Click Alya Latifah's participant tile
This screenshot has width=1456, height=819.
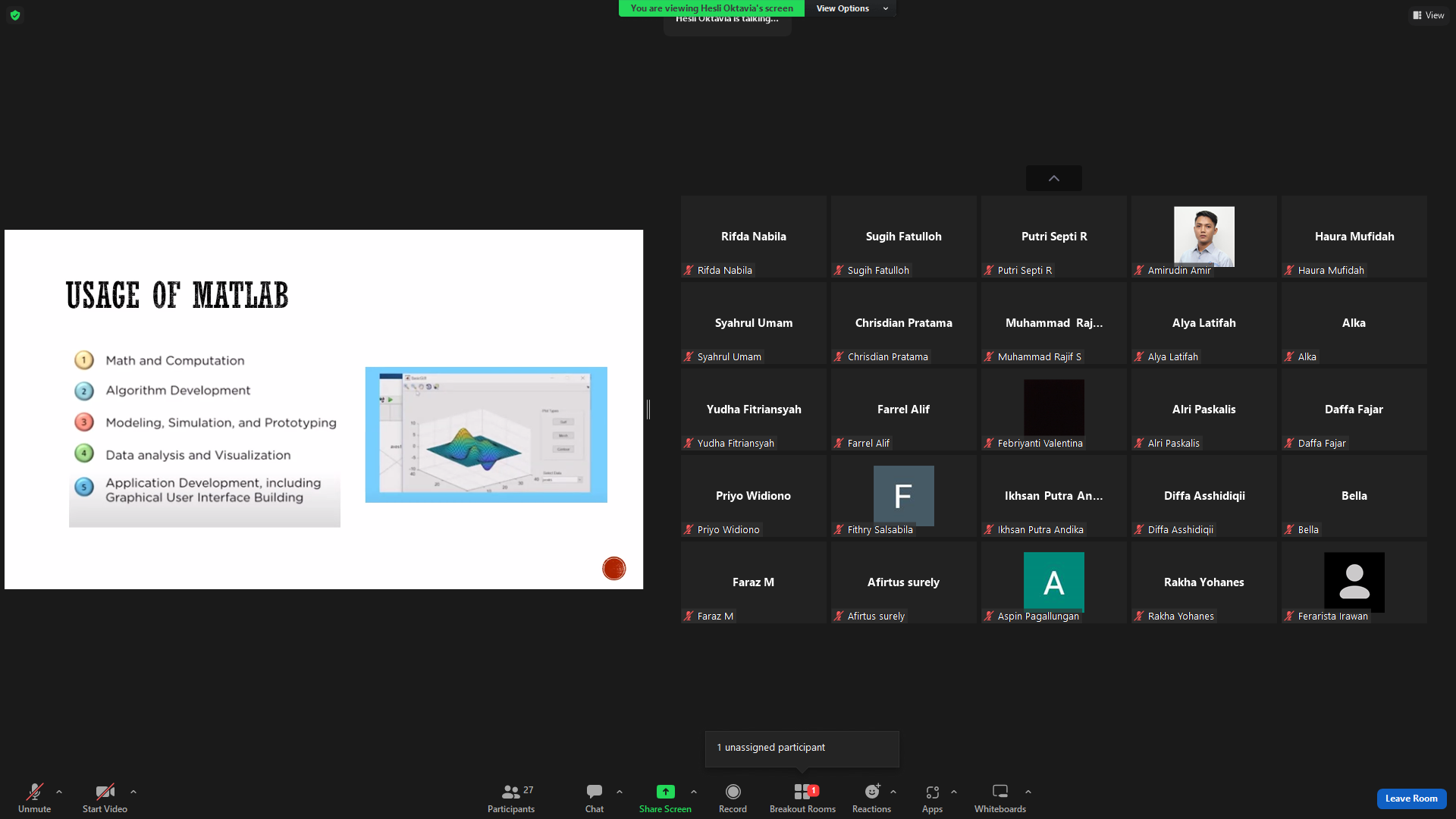click(1204, 323)
